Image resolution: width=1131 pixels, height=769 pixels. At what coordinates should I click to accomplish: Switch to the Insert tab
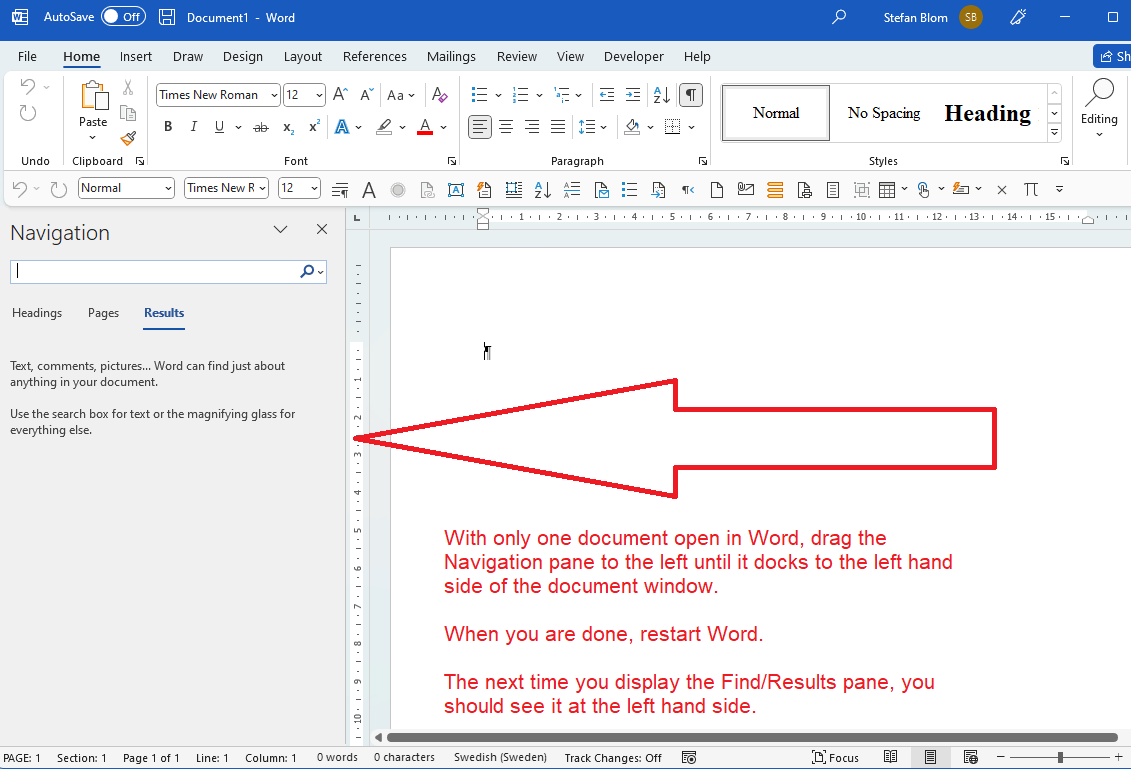pyautogui.click(x=136, y=56)
